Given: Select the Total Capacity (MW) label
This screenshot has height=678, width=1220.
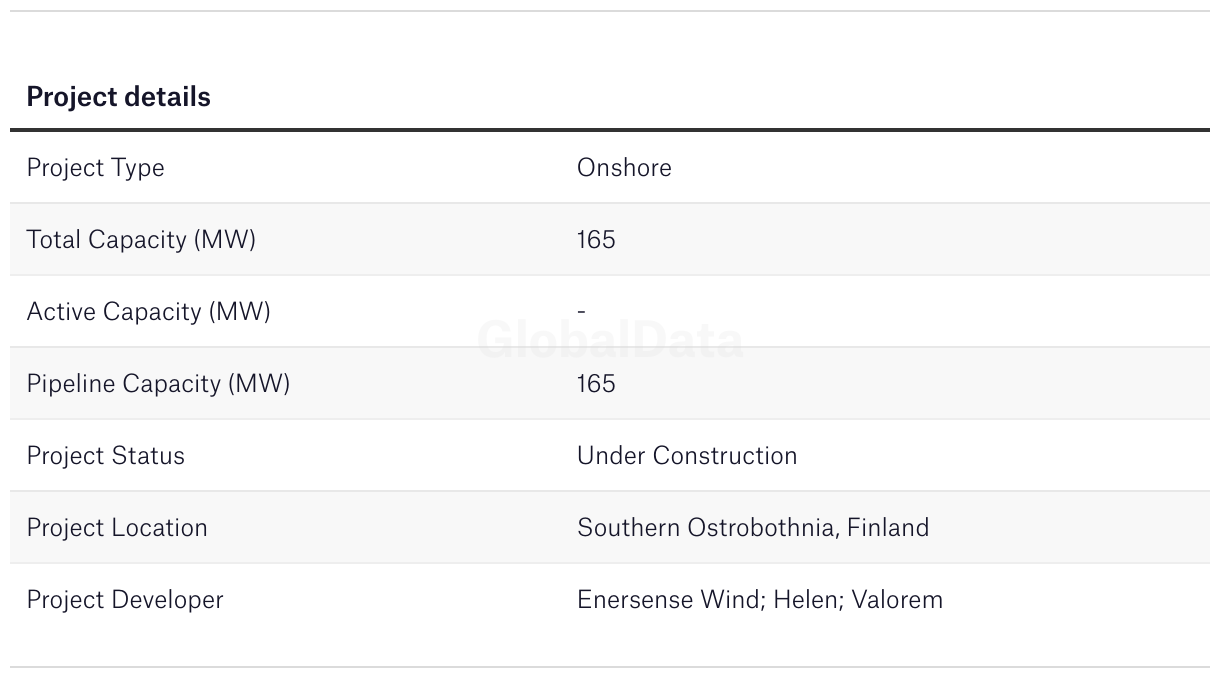Looking at the screenshot, I should click(141, 240).
